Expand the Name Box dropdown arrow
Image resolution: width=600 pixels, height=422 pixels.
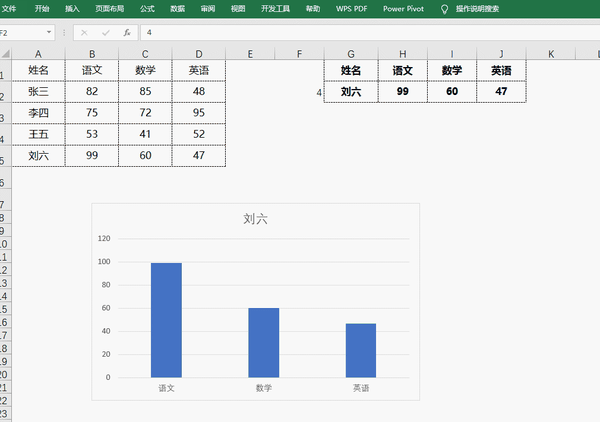coord(49,32)
